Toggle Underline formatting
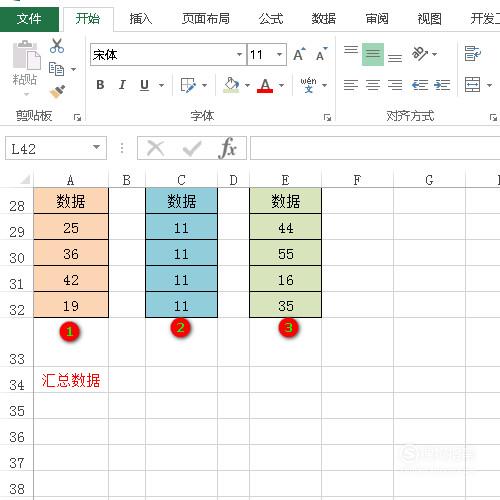 (144, 85)
